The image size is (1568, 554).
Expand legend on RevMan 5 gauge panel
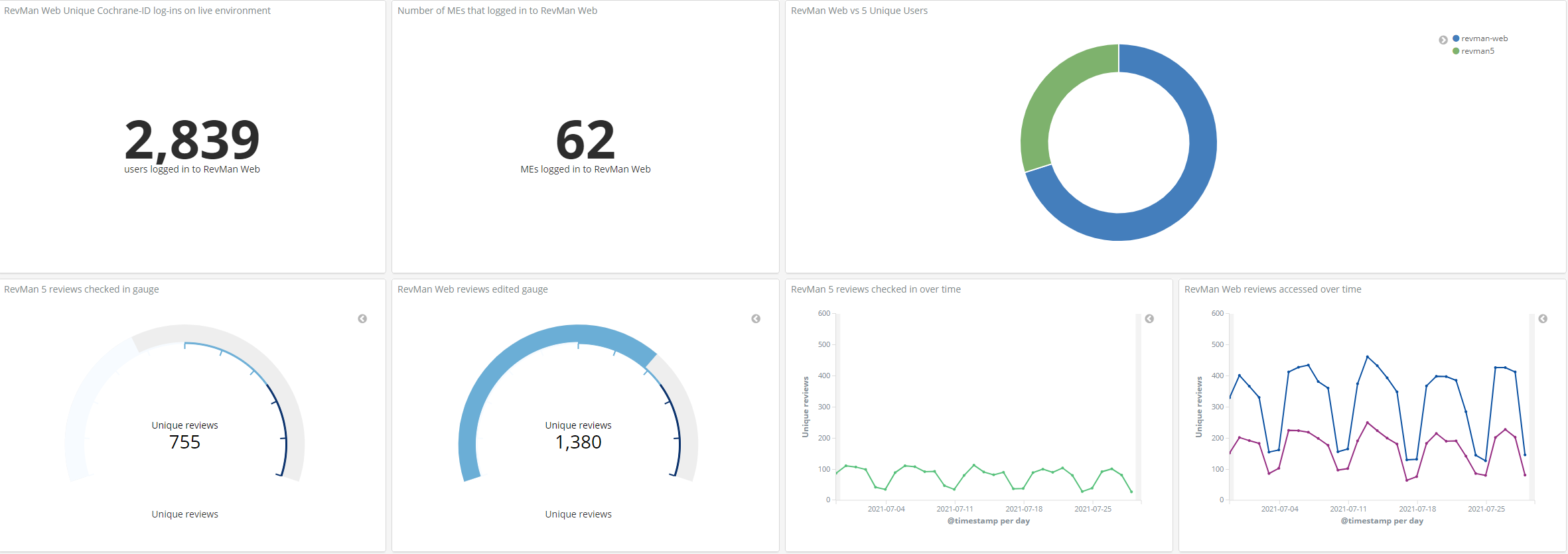(x=362, y=319)
